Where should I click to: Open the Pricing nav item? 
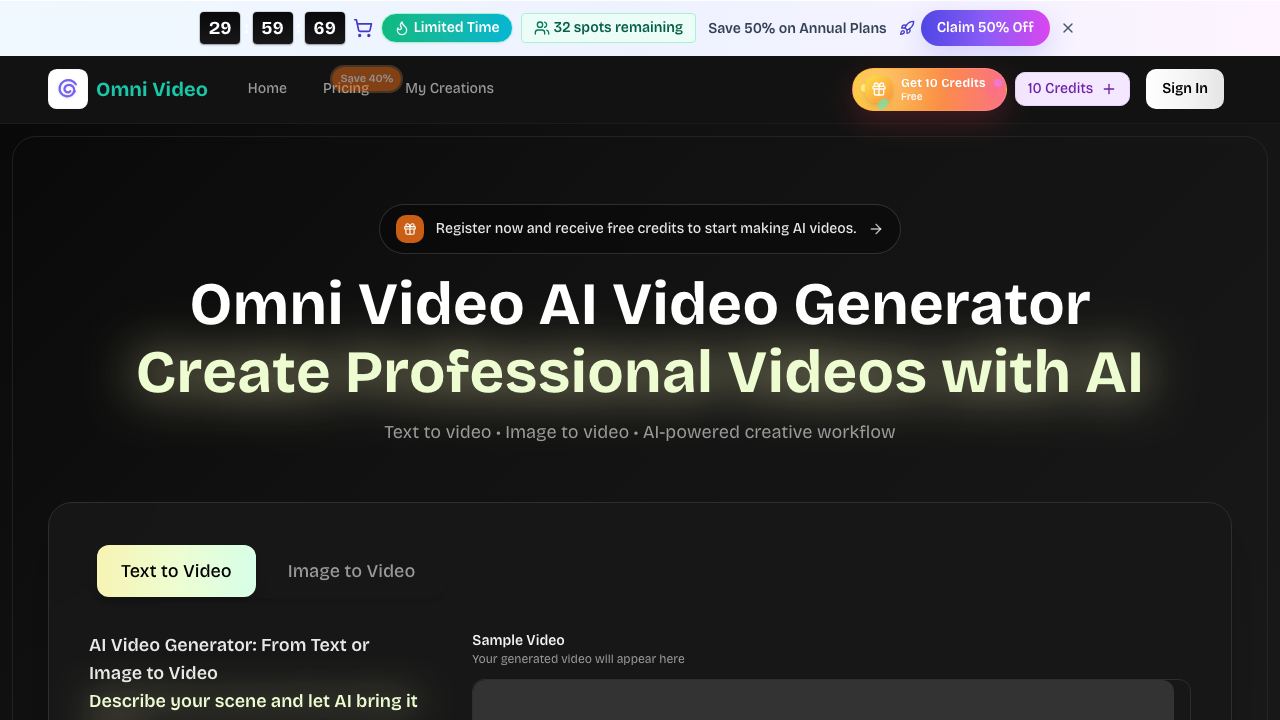[345, 89]
